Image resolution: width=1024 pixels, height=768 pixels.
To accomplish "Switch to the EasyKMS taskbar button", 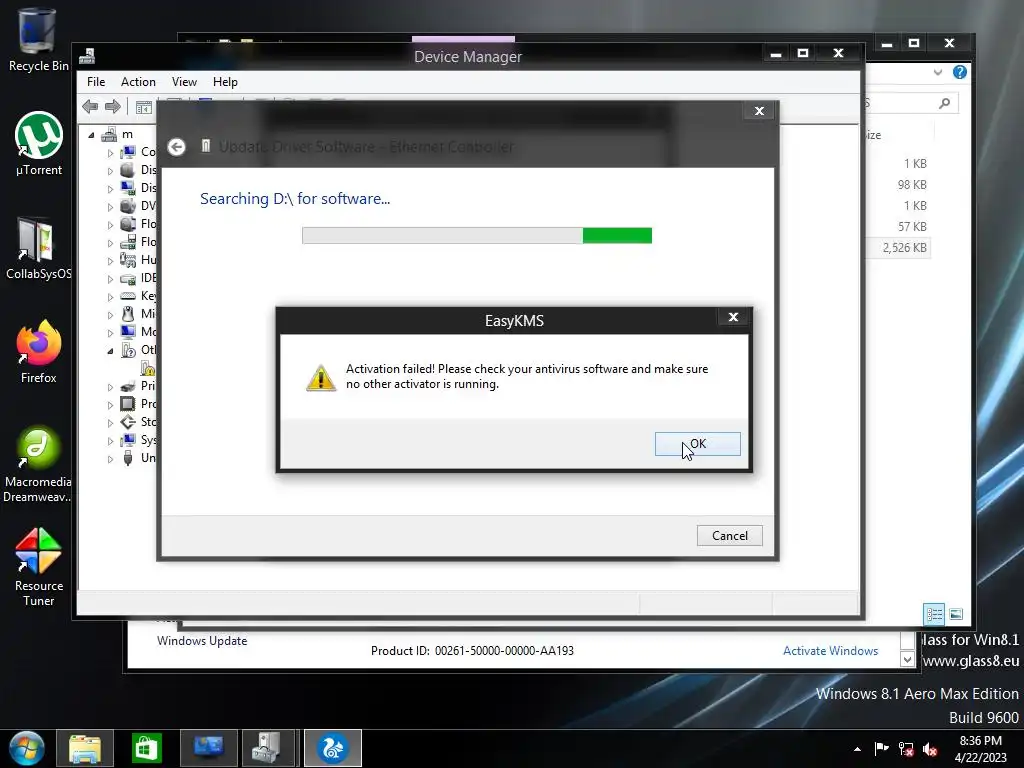I will (x=332, y=748).
